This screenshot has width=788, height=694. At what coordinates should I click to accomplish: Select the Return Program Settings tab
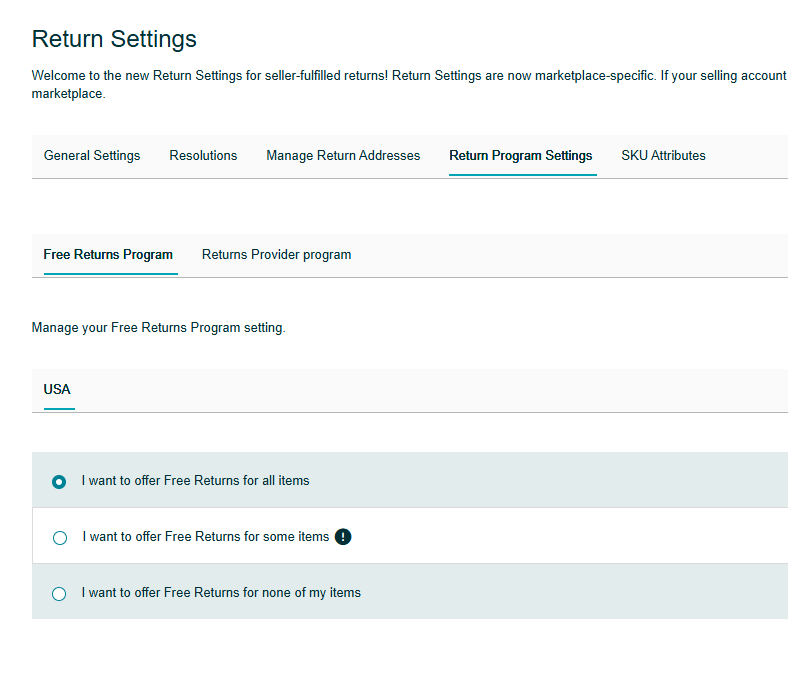[x=521, y=155]
